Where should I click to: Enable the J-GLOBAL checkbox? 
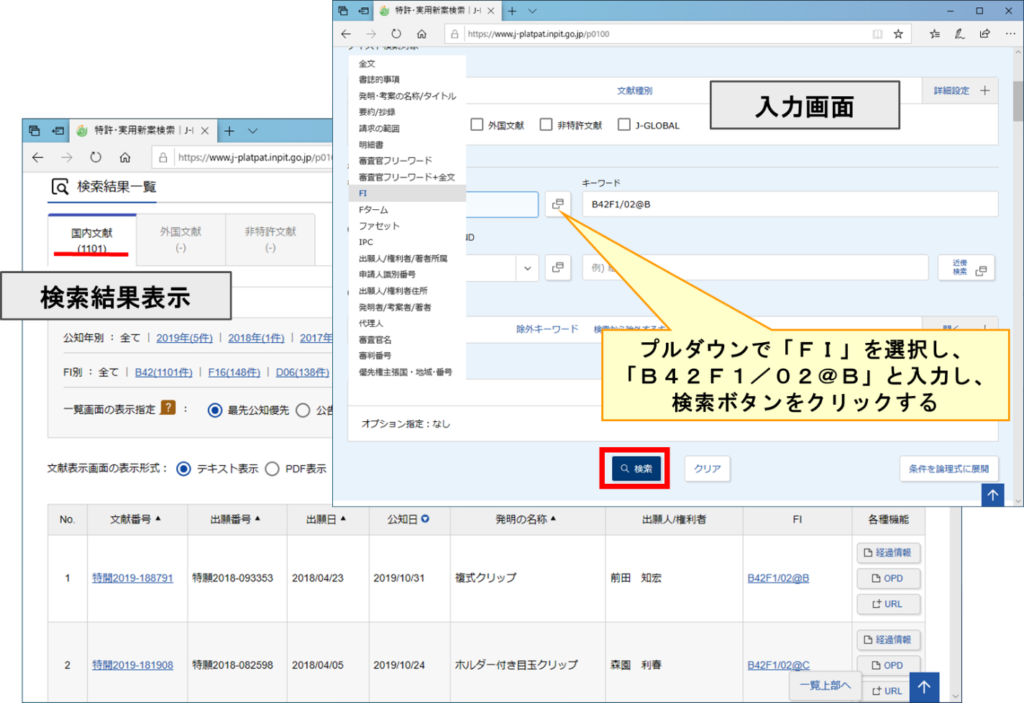click(626, 125)
